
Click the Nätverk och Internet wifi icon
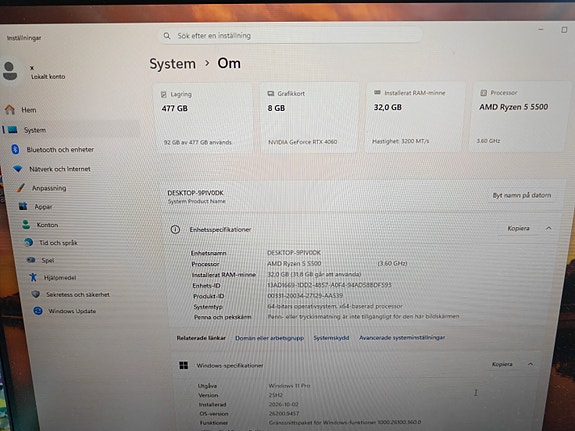click(x=18, y=169)
